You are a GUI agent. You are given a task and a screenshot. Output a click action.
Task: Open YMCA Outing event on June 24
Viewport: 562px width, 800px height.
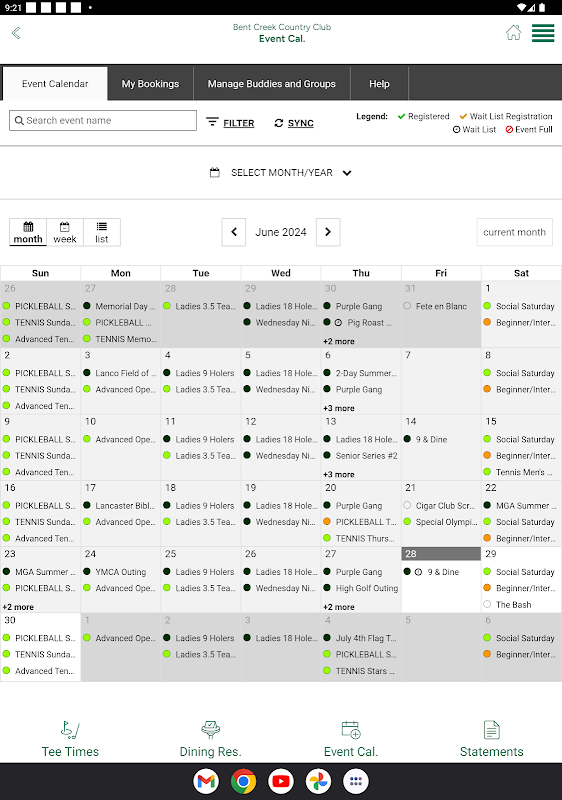pos(120,572)
